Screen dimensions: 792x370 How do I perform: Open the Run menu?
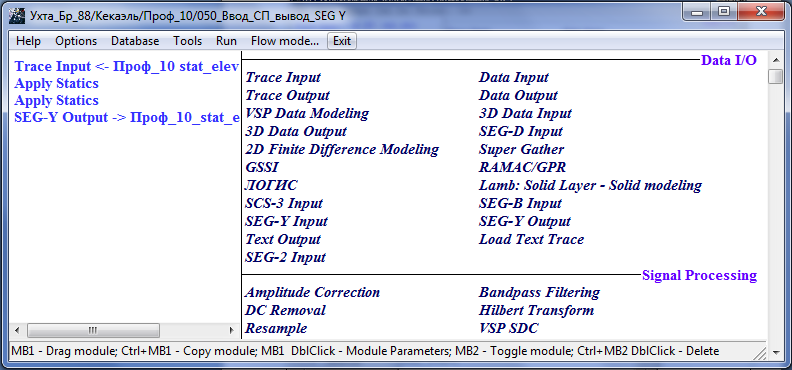[226, 41]
